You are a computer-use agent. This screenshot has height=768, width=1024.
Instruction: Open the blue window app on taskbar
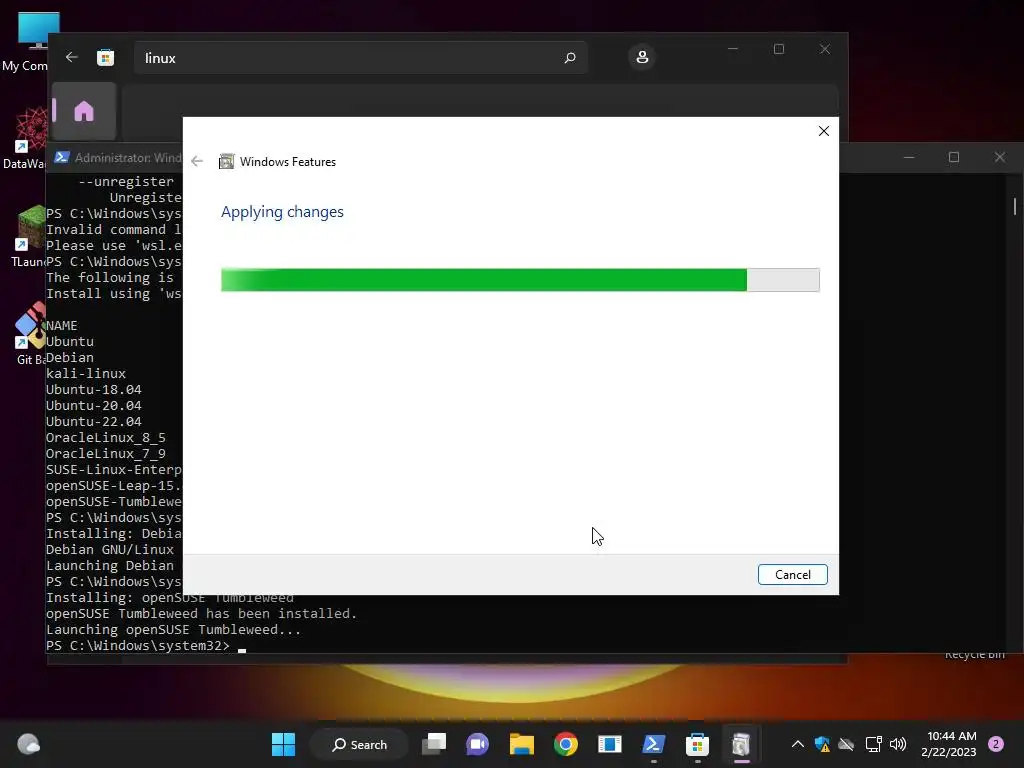[x=609, y=744]
